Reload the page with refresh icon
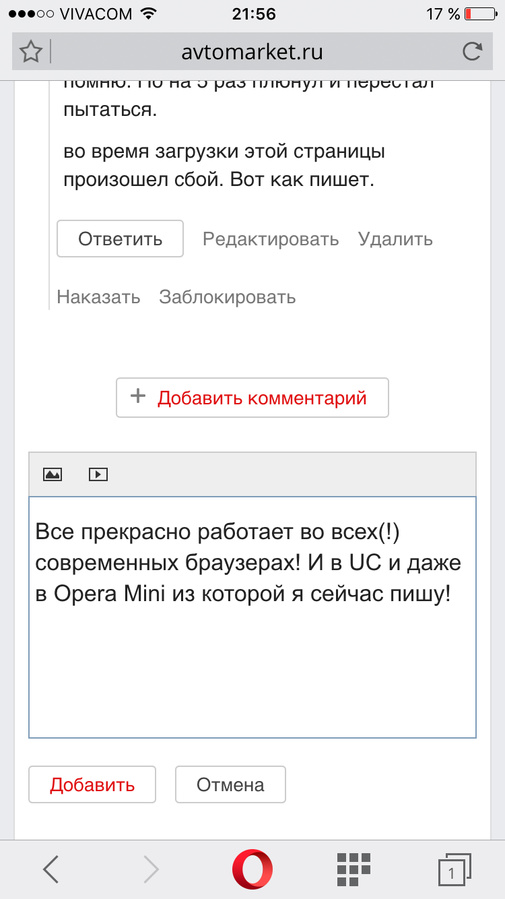 tap(472, 52)
